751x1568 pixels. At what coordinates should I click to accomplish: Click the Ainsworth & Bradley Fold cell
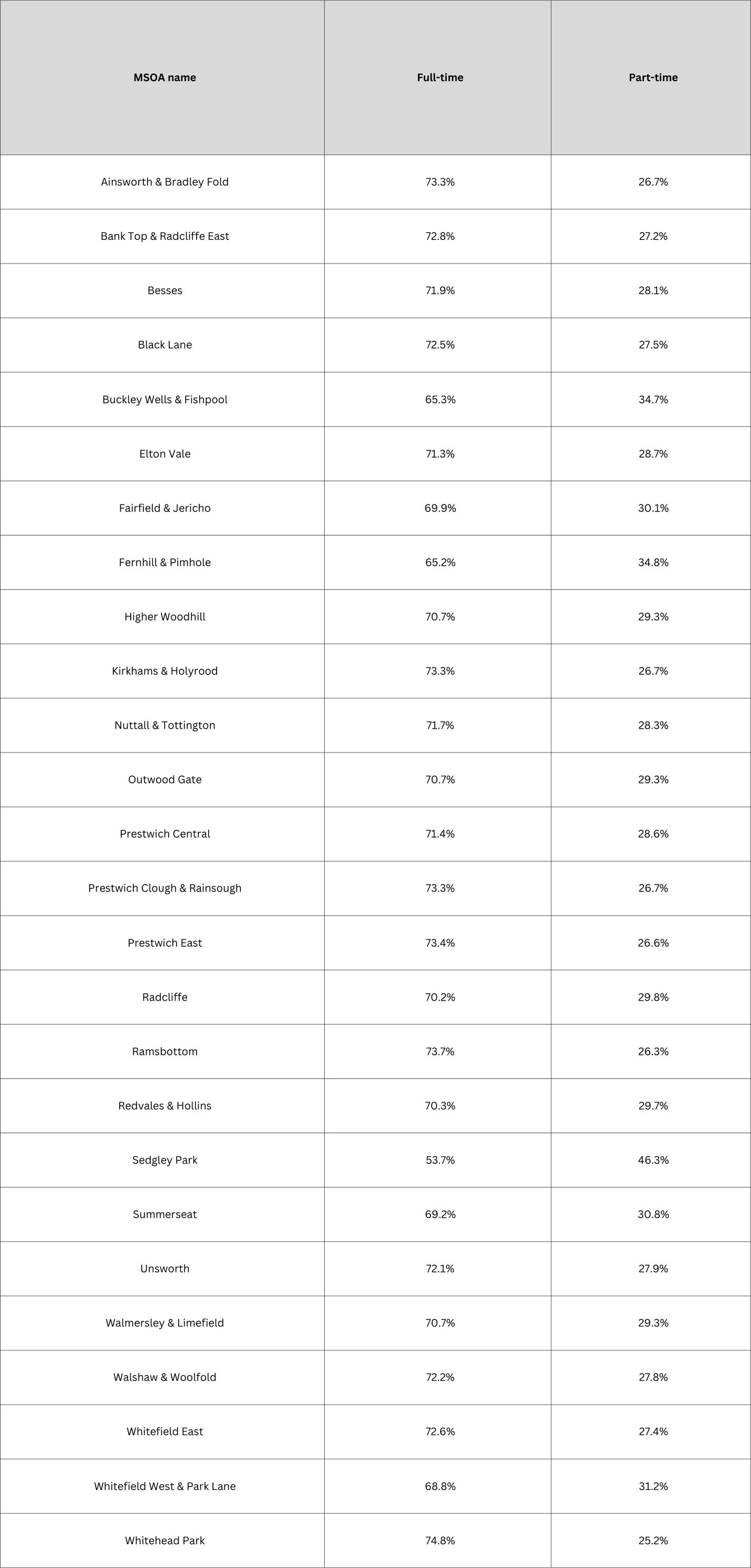pos(165,182)
